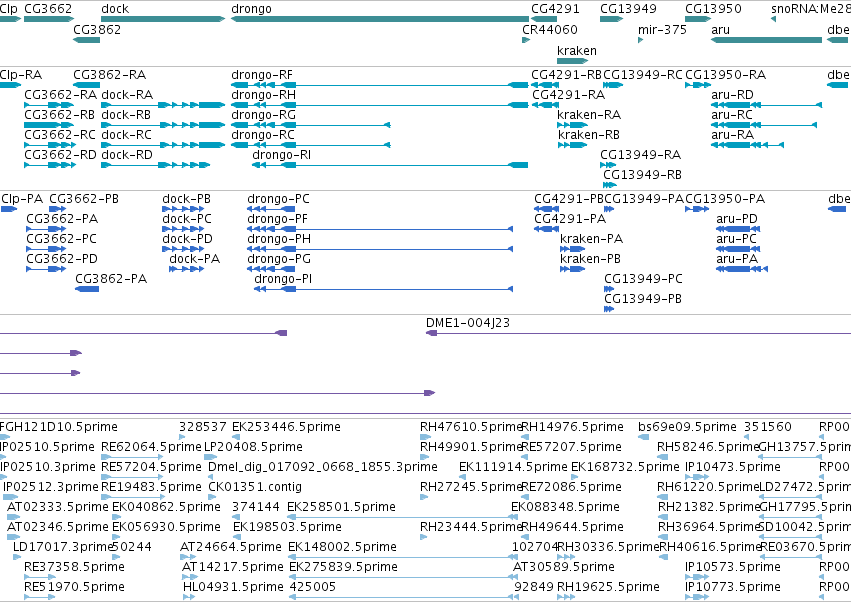Click the CG13950 gene label

pos(713,9)
